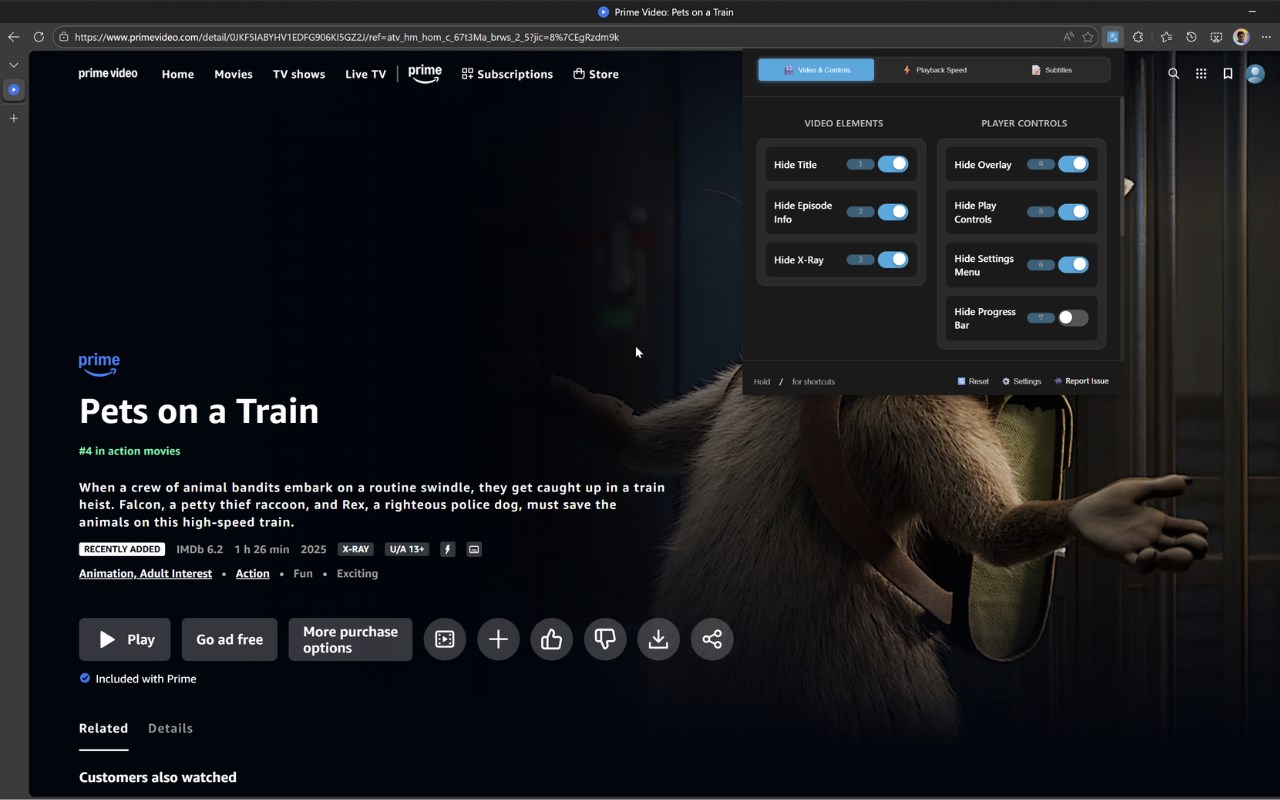Click the pinned Prime Video vertical tab
Screen dimensions: 1280x800
click(13, 90)
